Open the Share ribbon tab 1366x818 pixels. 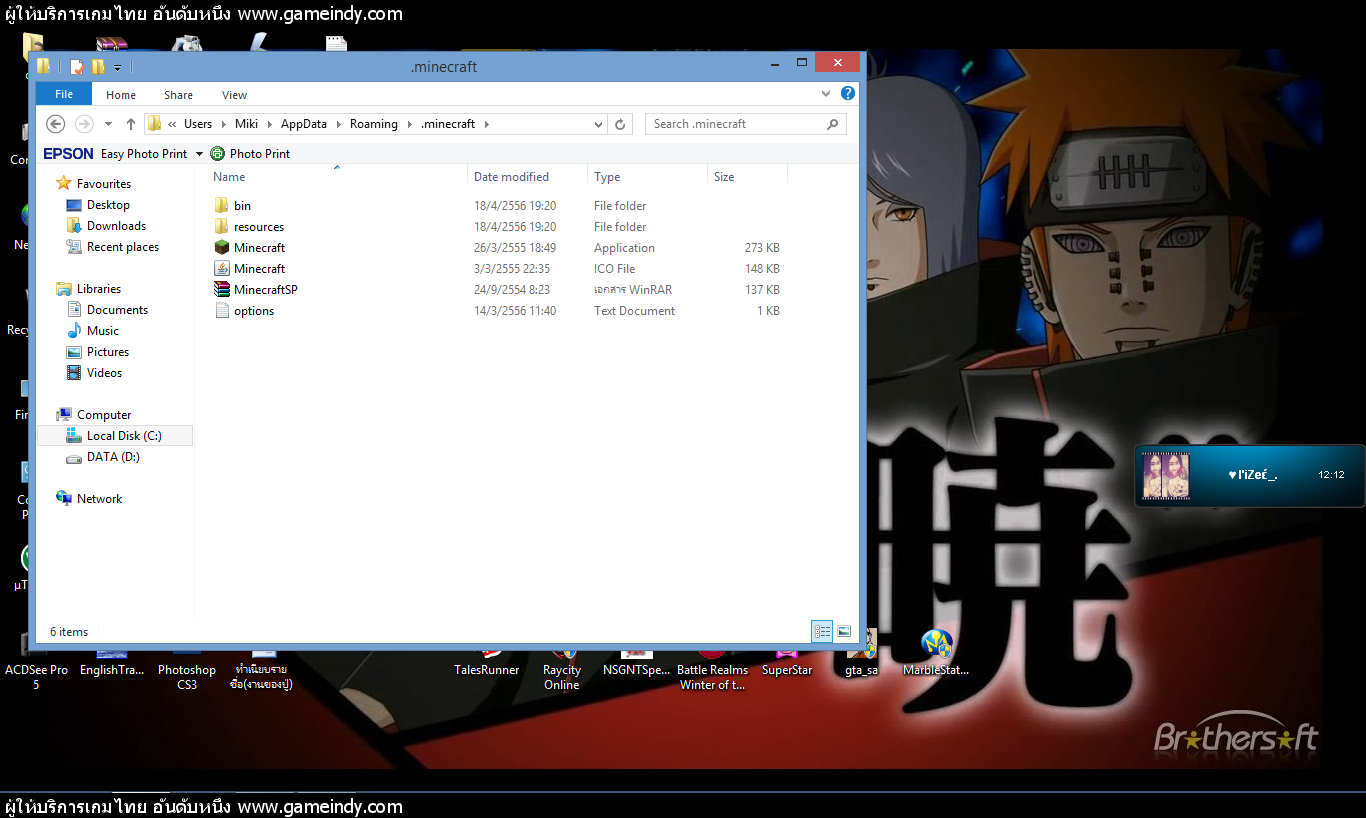179,95
